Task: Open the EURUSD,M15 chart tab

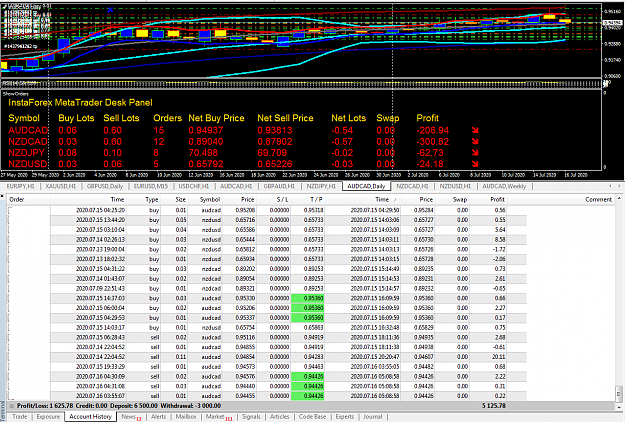Action: click(151, 186)
